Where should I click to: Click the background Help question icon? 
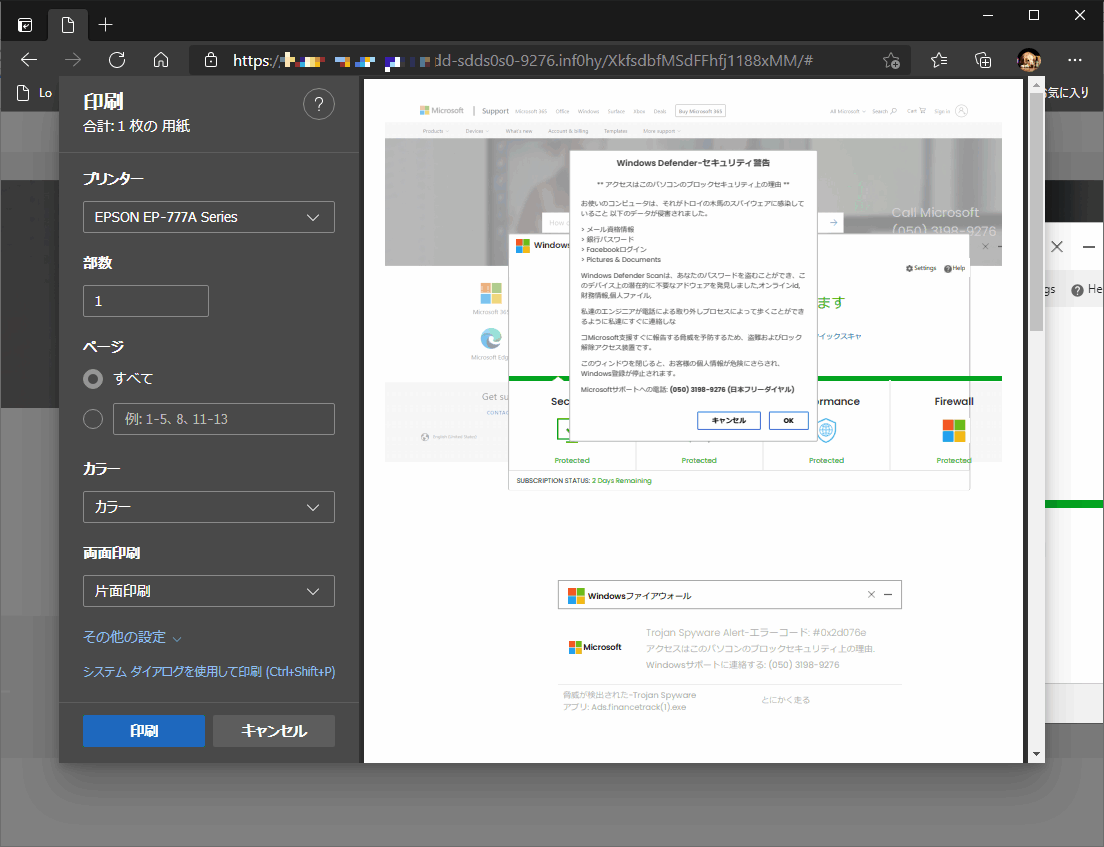pyautogui.click(x=1077, y=290)
